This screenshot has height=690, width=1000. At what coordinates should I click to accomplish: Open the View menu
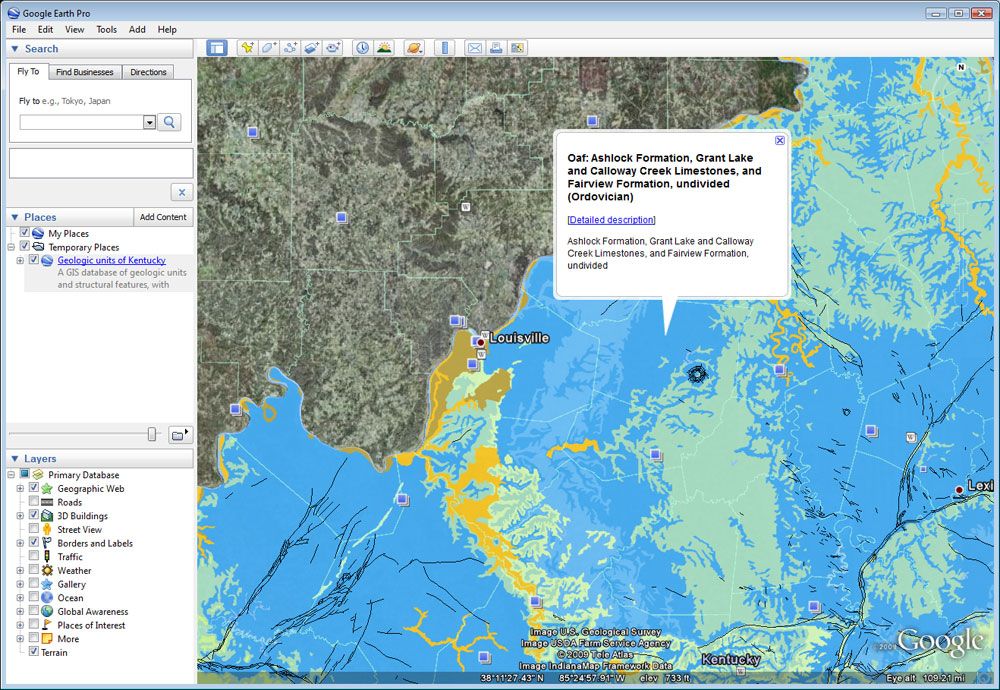click(x=75, y=29)
